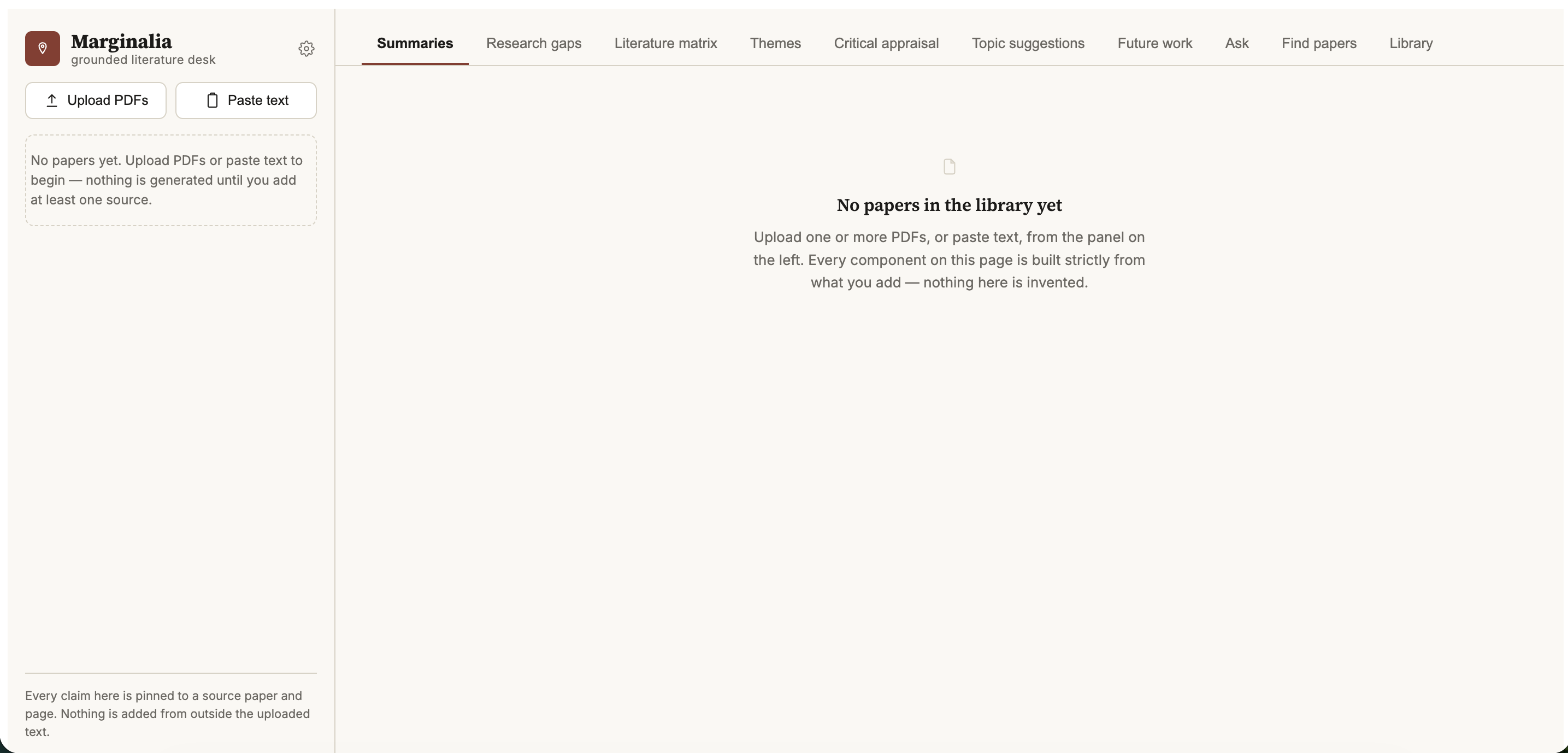The image size is (1568, 753).
Task: Click the Marginalia logo icon
Action: pyautogui.click(x=43, y=49)
